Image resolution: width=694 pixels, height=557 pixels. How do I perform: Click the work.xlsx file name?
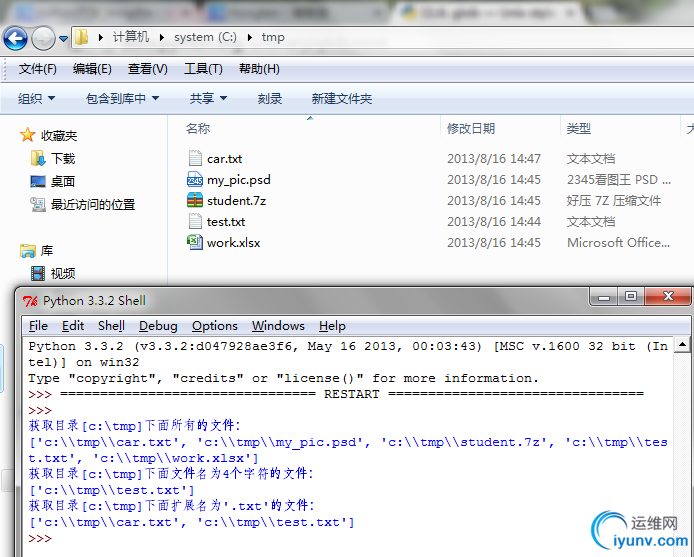tap(233, 243)
